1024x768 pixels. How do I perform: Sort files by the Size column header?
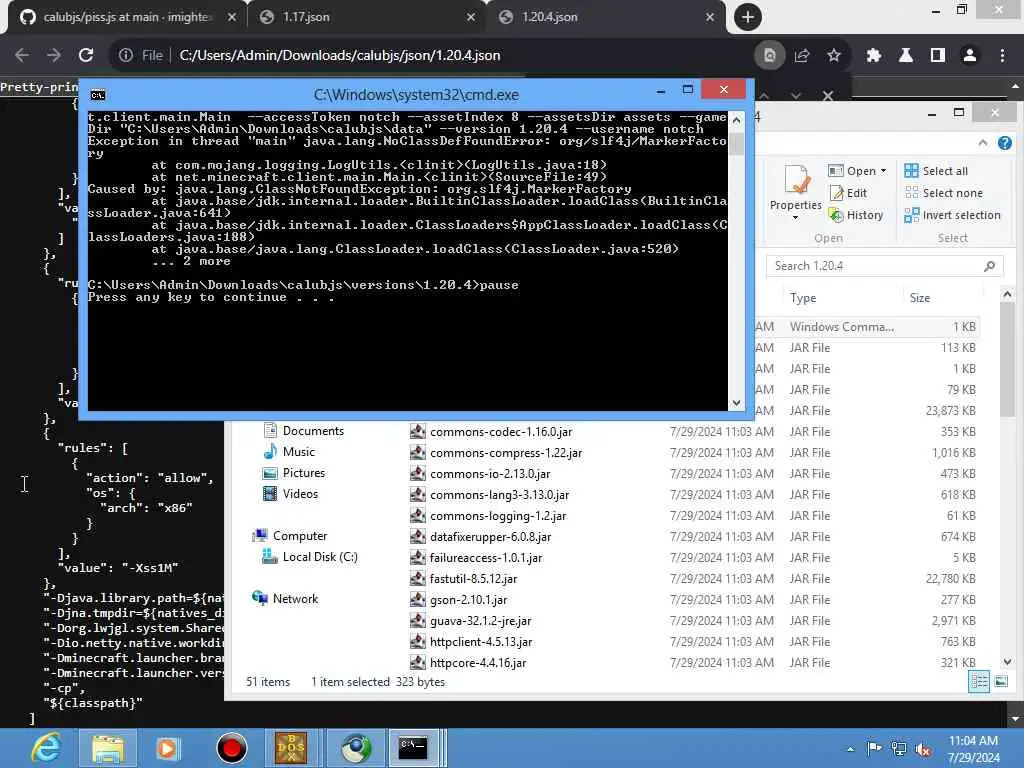click(942, 298)
